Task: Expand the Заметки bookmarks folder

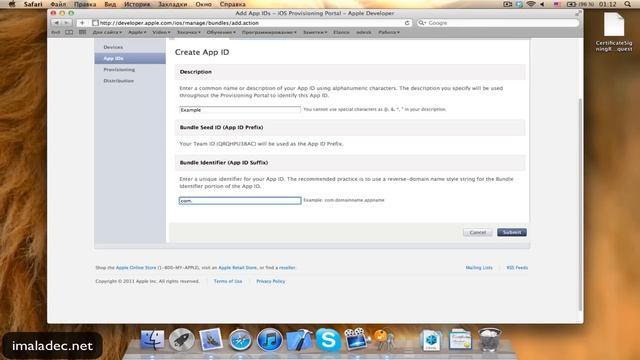Action: coord(315,32)
